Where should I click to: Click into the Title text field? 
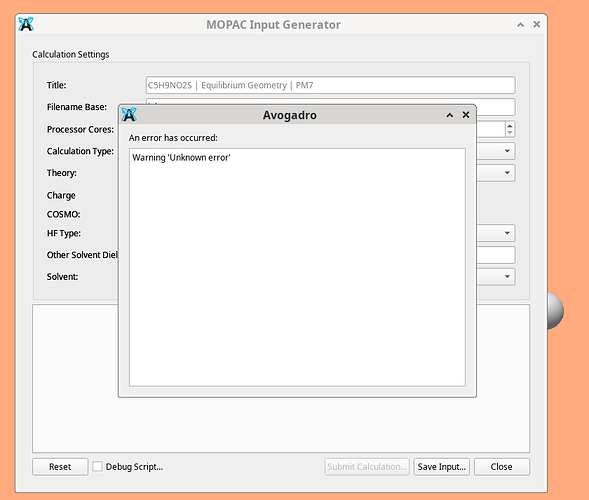tap(331, 85)
